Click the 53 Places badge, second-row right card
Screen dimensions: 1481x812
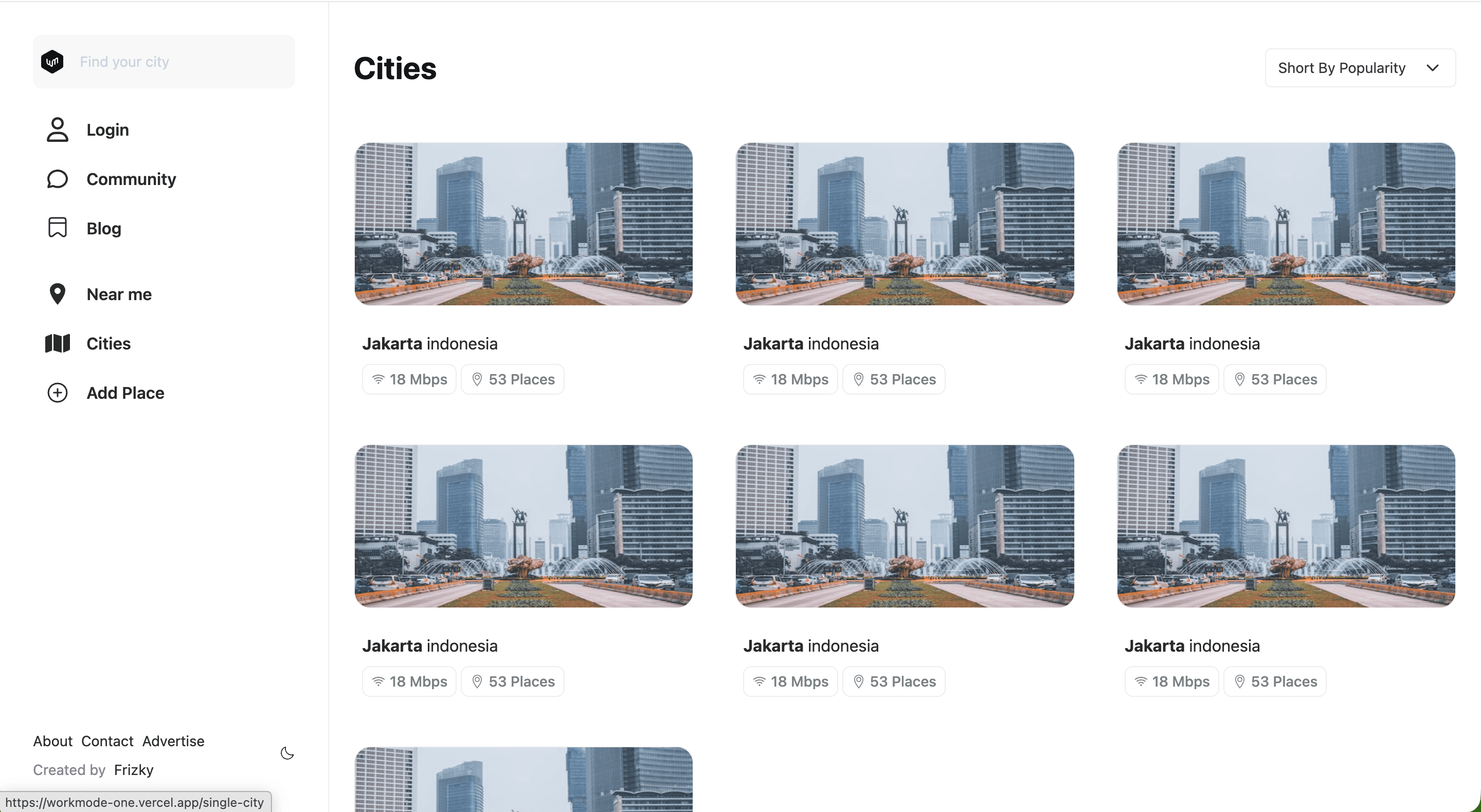coord(1275,681)
